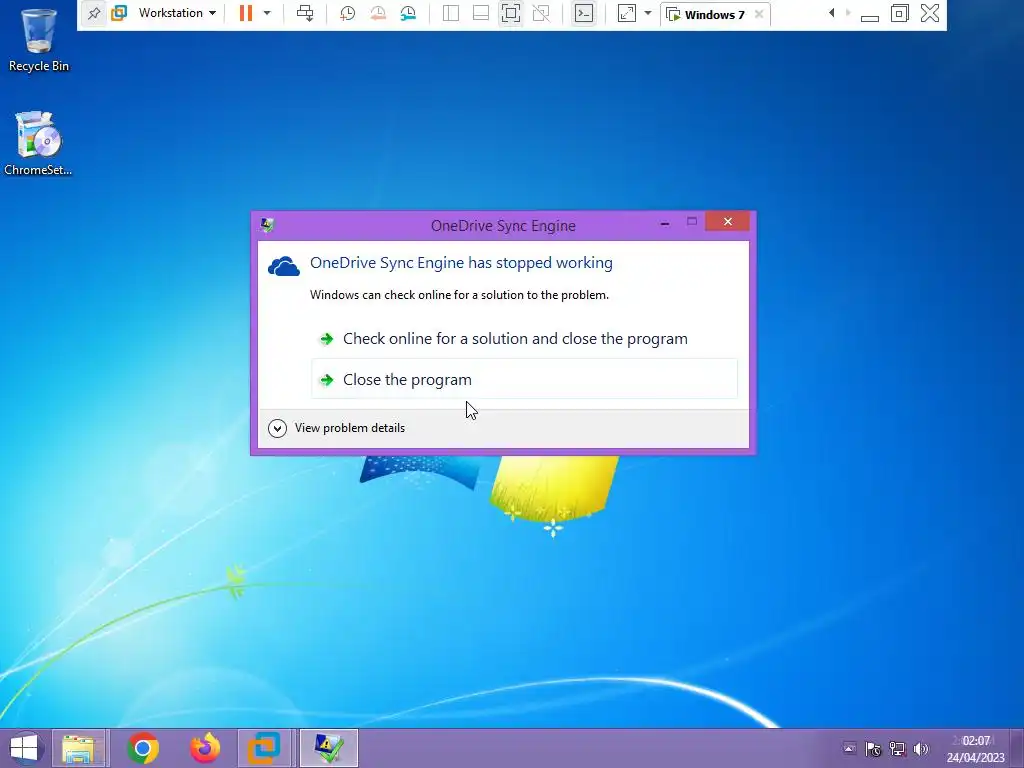1024x768 pixels.
Task: Launch Google Chrome from the taskbar
Action: coord(143,748)
